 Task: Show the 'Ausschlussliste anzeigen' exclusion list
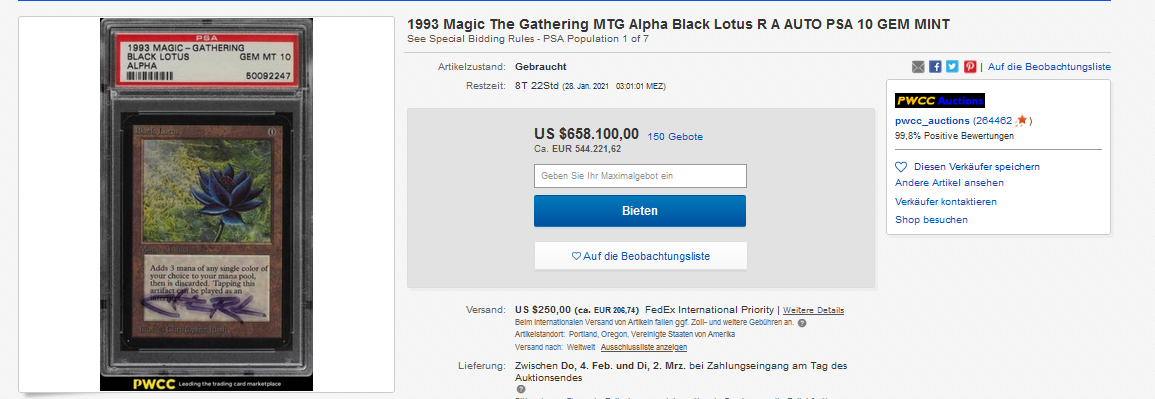[644, 347]
